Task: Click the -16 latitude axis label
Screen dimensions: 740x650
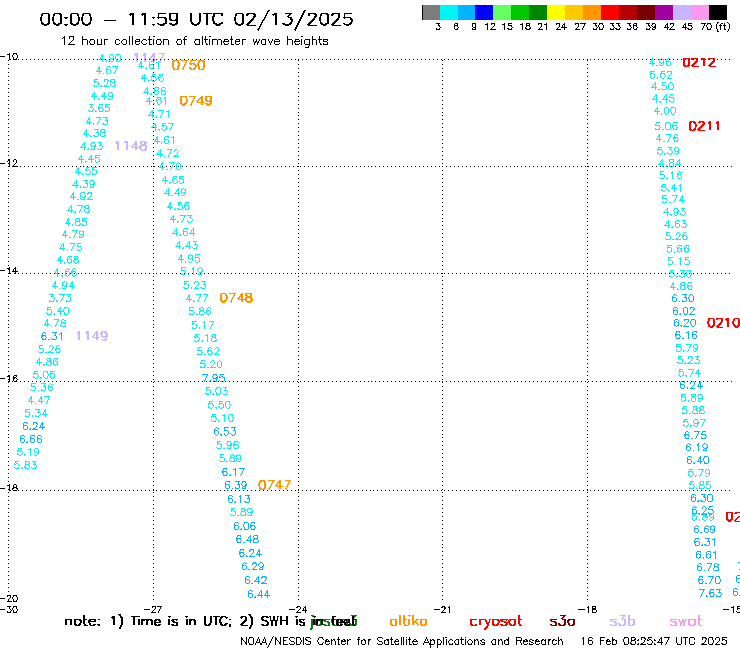Action: click(9, 379)
